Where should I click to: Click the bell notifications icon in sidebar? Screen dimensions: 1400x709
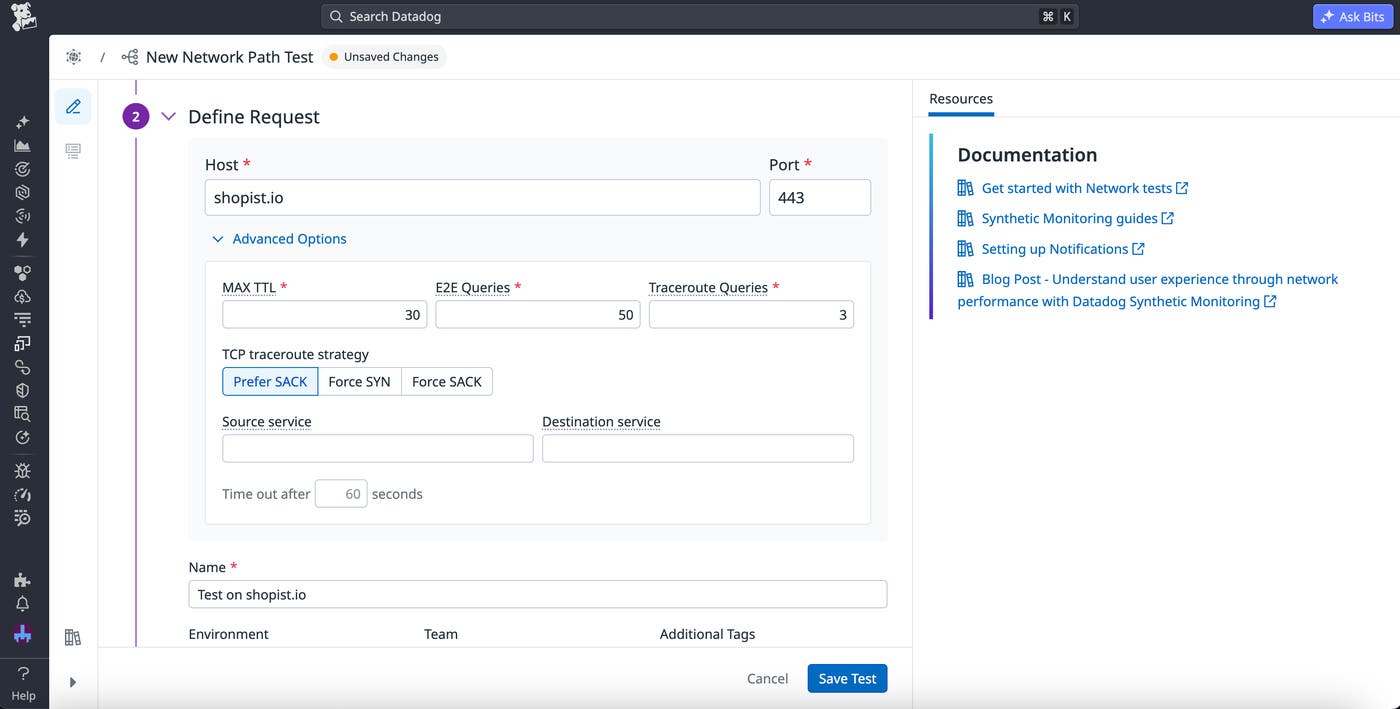(22, 604)
